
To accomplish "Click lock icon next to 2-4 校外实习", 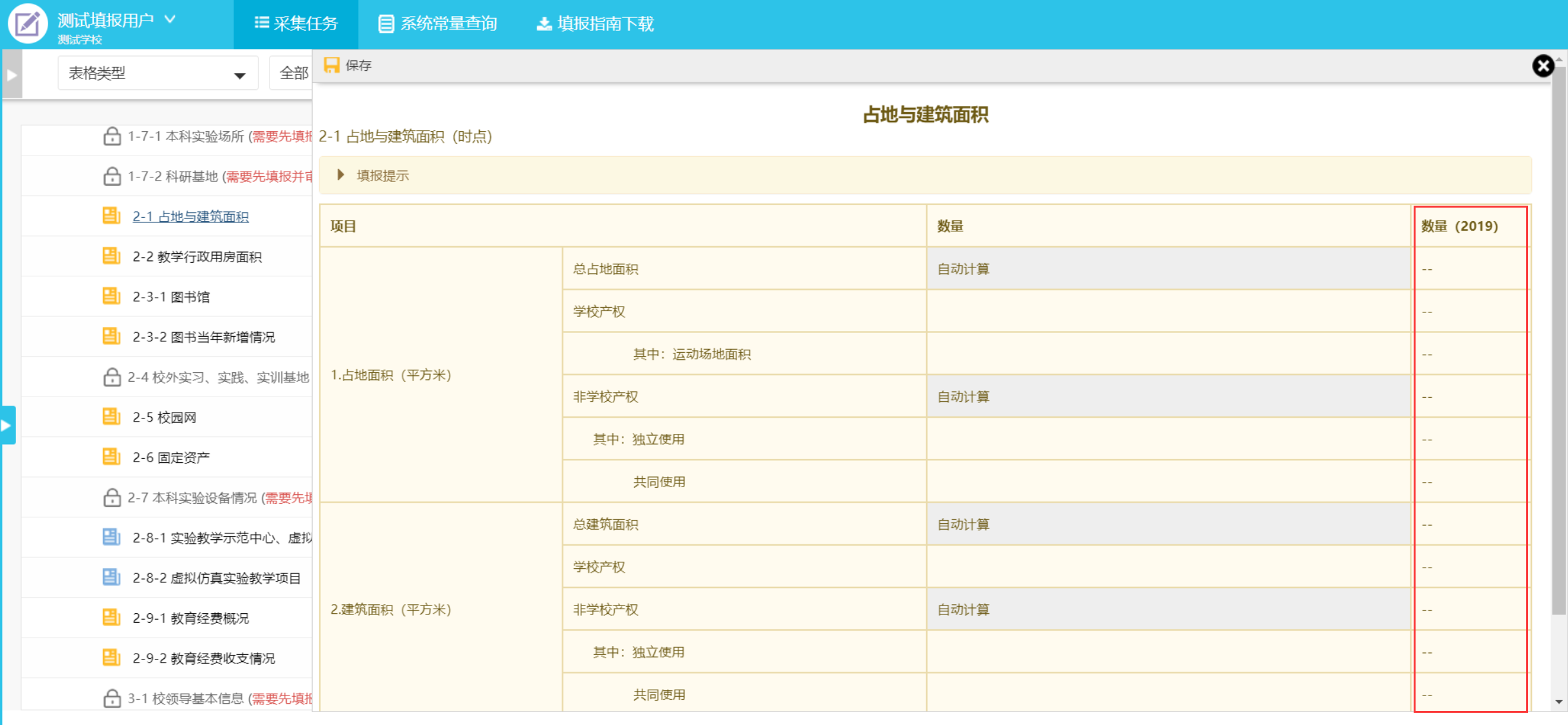I will (x=112, y=377).
